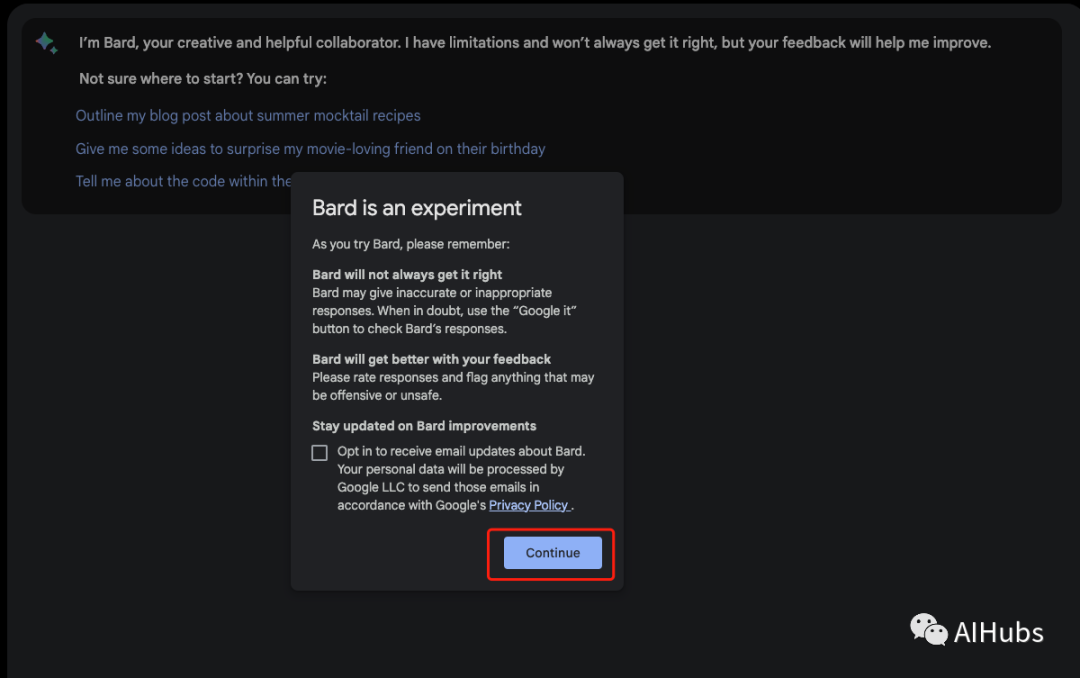Click the 'Bard will not always get it right' heading

pos(407,274)
